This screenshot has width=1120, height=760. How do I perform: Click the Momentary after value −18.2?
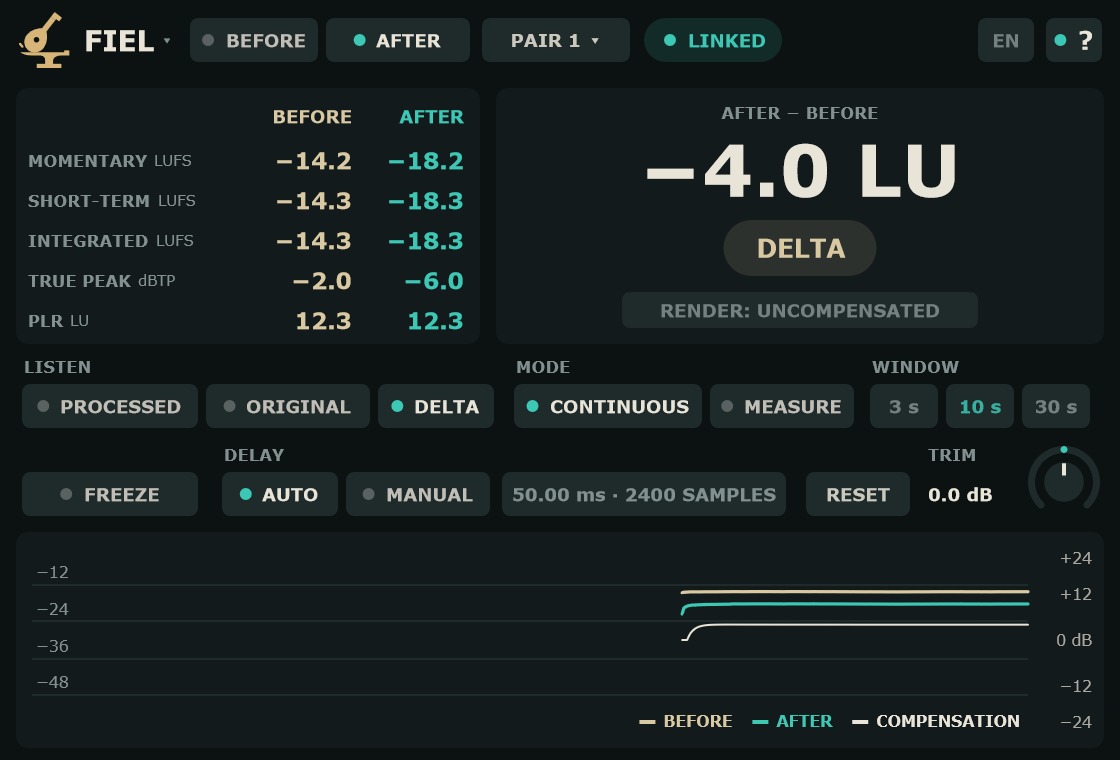pos(426,161)
